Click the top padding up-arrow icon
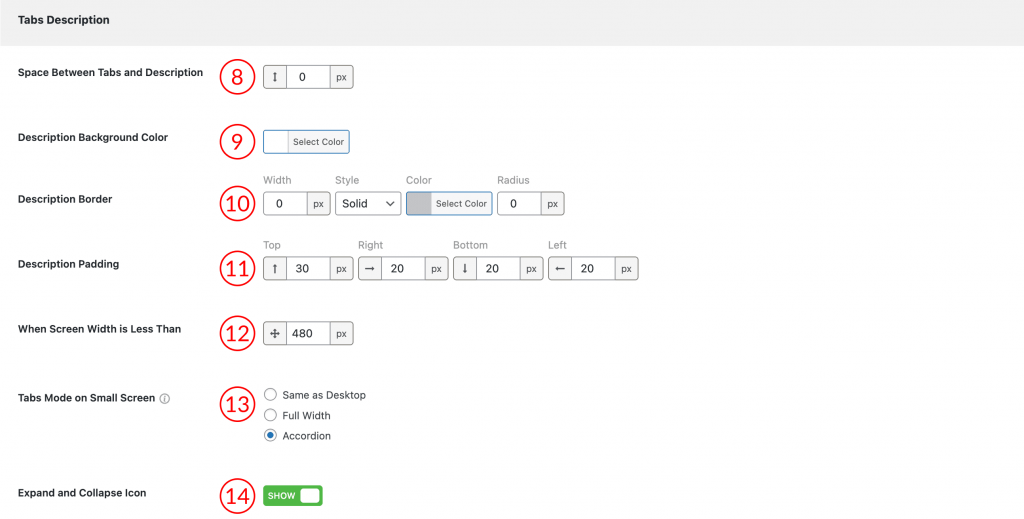 pyautogui.click(x=275, y=269)
